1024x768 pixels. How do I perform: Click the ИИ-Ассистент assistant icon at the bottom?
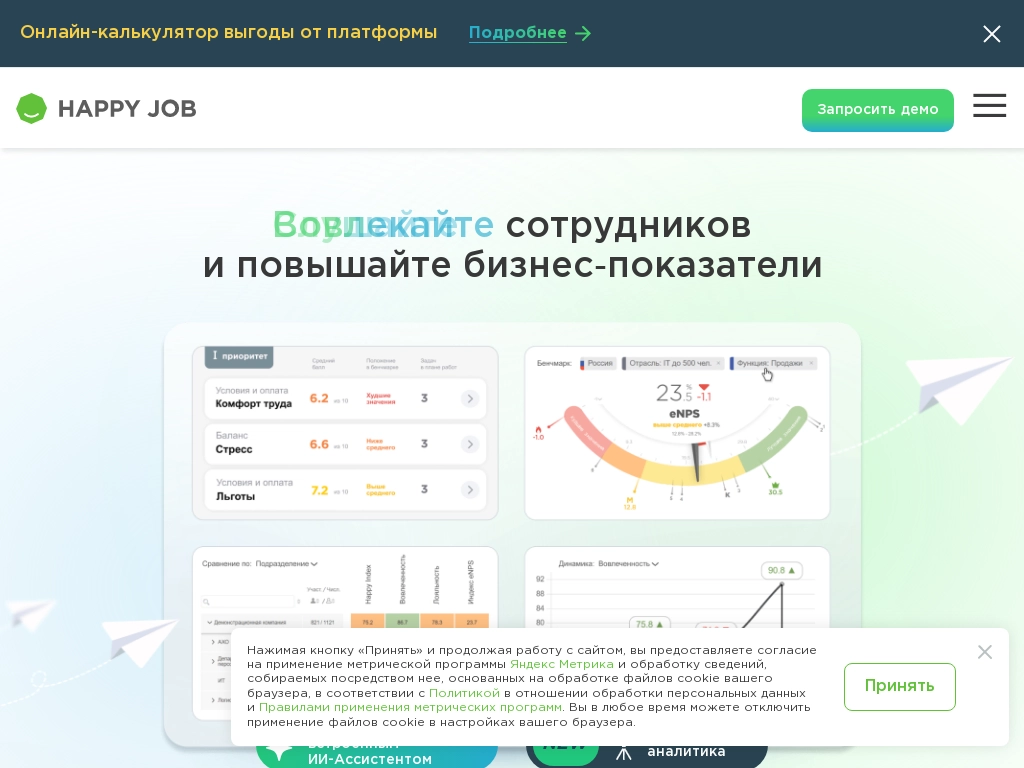[x=279, y=751]
